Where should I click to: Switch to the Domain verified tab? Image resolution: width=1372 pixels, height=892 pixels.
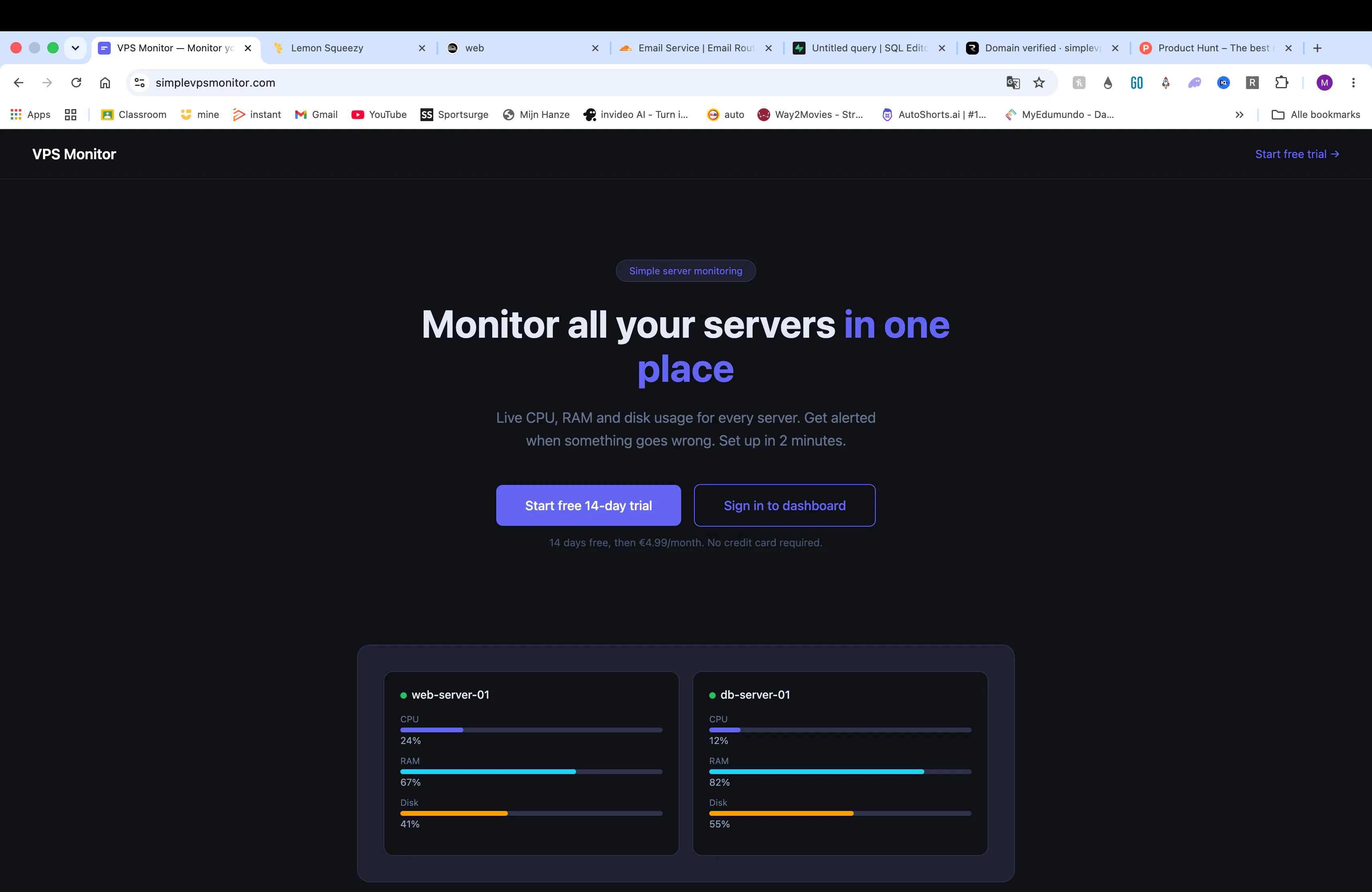coord(1043,48)
